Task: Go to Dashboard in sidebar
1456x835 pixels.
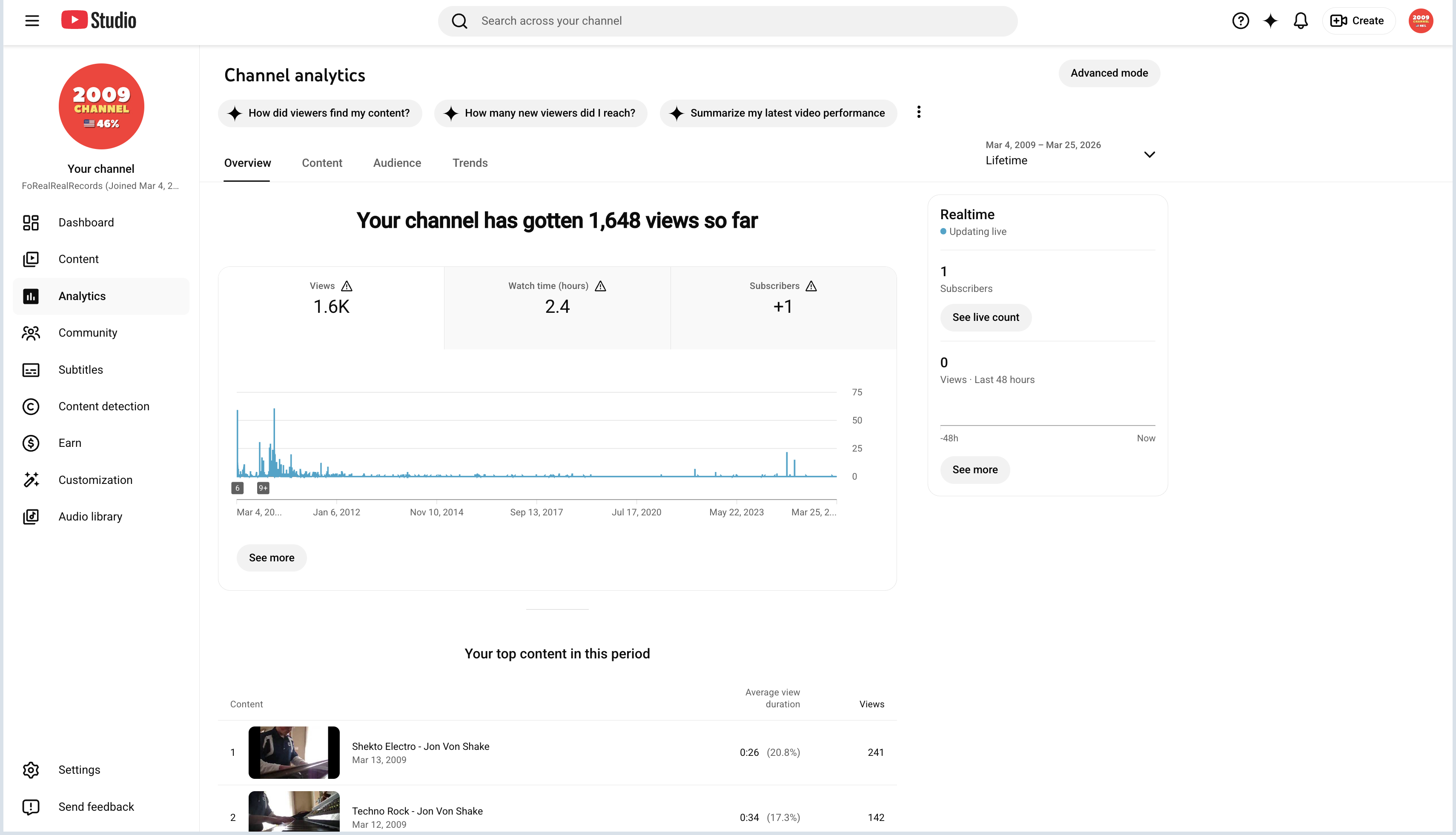Action: [x=101, y=223]
